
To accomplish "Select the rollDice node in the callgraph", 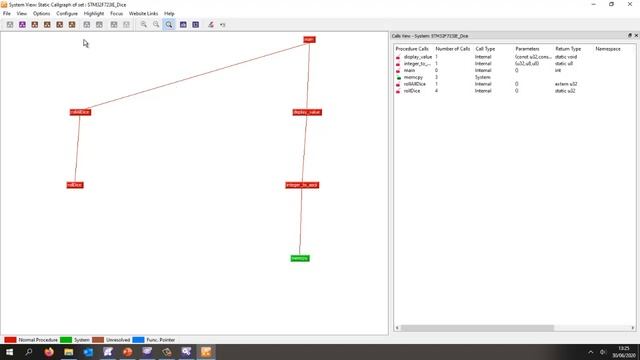I will coord(75,185).
